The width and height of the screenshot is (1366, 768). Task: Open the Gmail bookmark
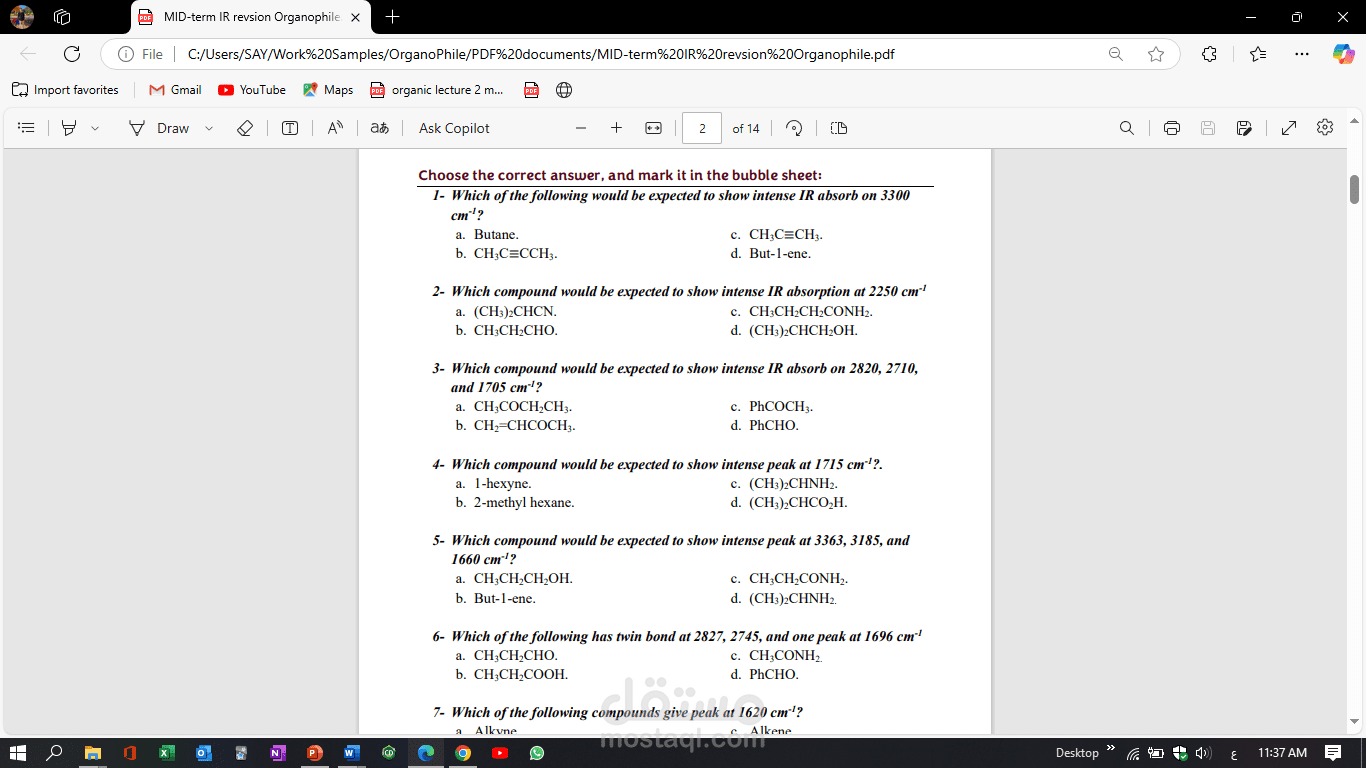pos(175,90)
